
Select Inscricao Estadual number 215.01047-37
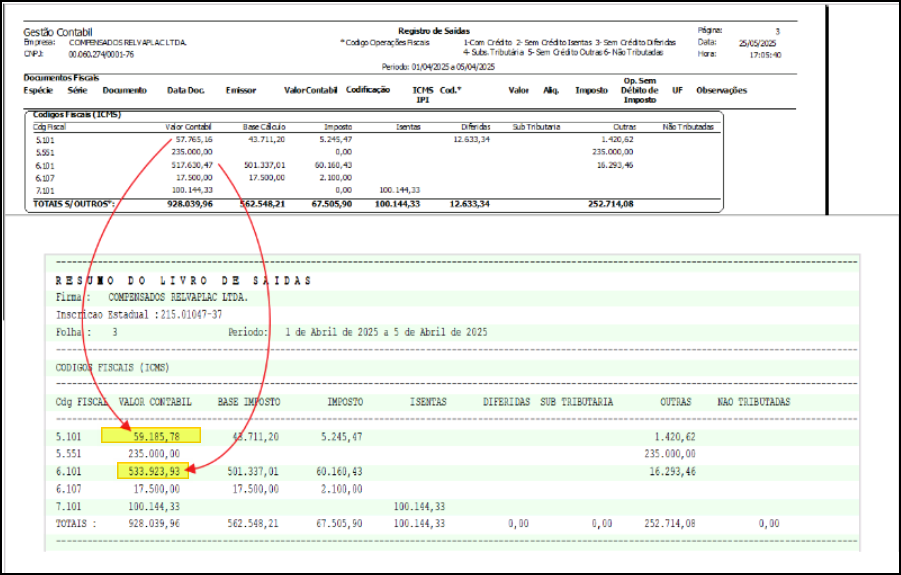click(x=191, y=315)
